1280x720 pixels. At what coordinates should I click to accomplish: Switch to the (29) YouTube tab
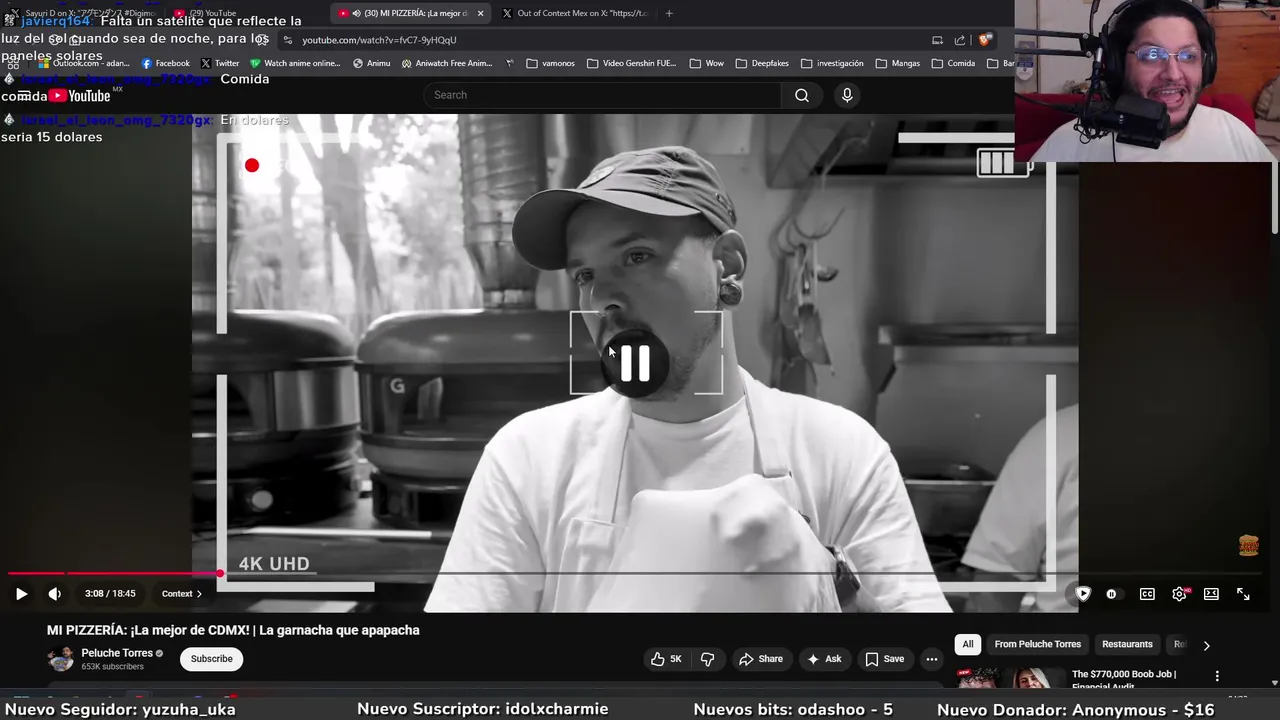tap(212, 13)
